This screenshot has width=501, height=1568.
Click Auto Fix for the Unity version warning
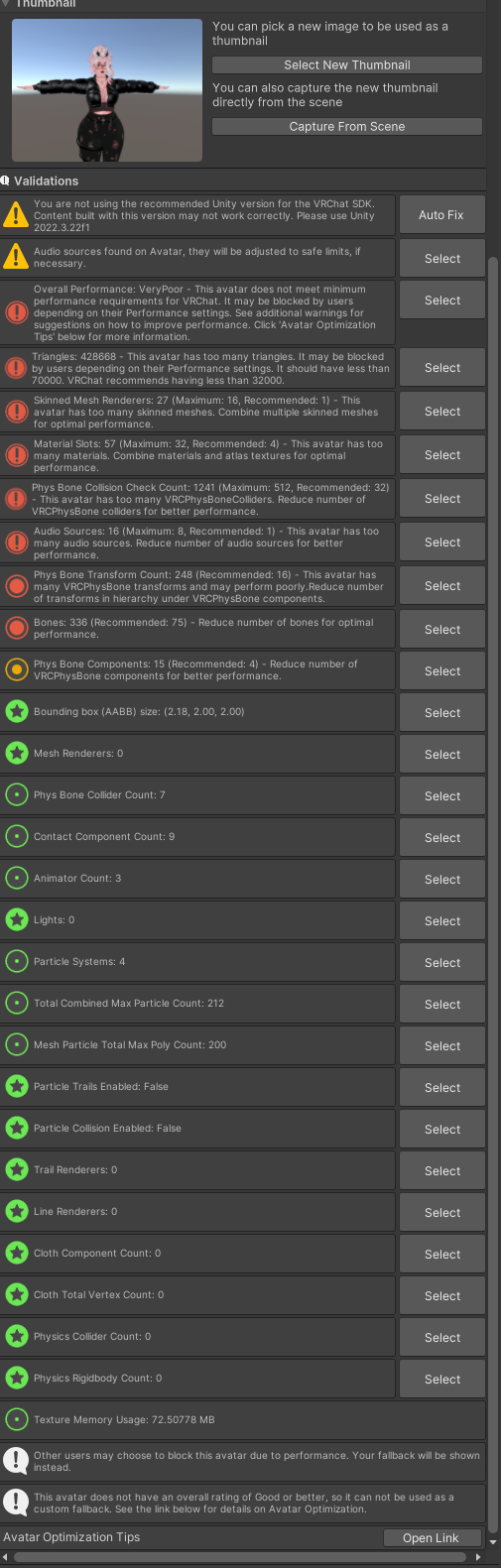point(441,214)
